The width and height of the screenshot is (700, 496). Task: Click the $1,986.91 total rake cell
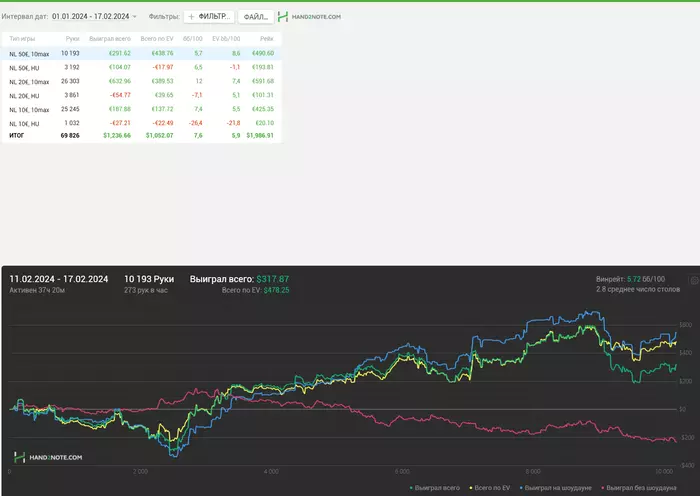(x=260, y=135)
